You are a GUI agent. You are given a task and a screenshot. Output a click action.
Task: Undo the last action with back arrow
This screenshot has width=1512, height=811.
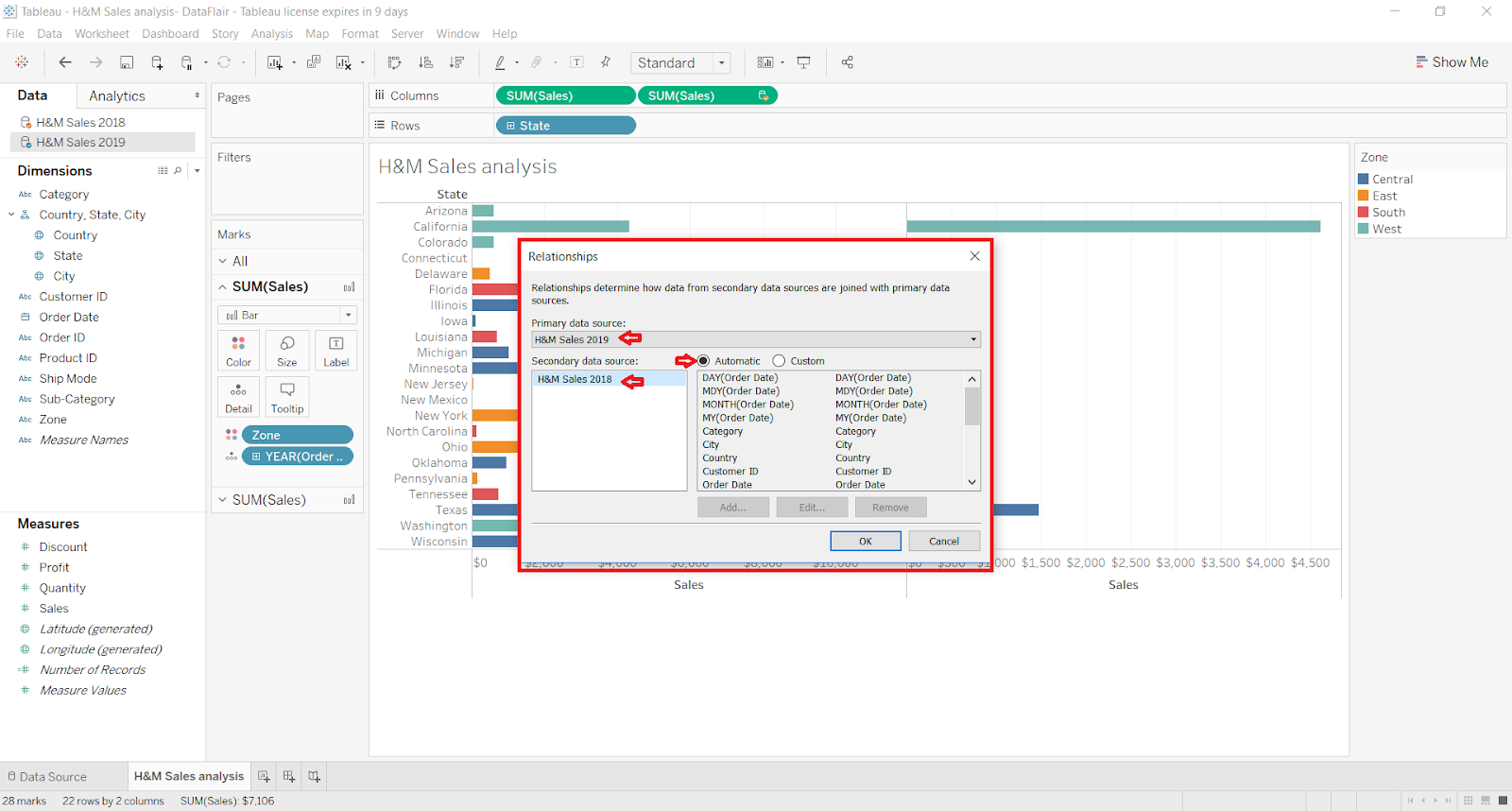click(x=65, y=62)
